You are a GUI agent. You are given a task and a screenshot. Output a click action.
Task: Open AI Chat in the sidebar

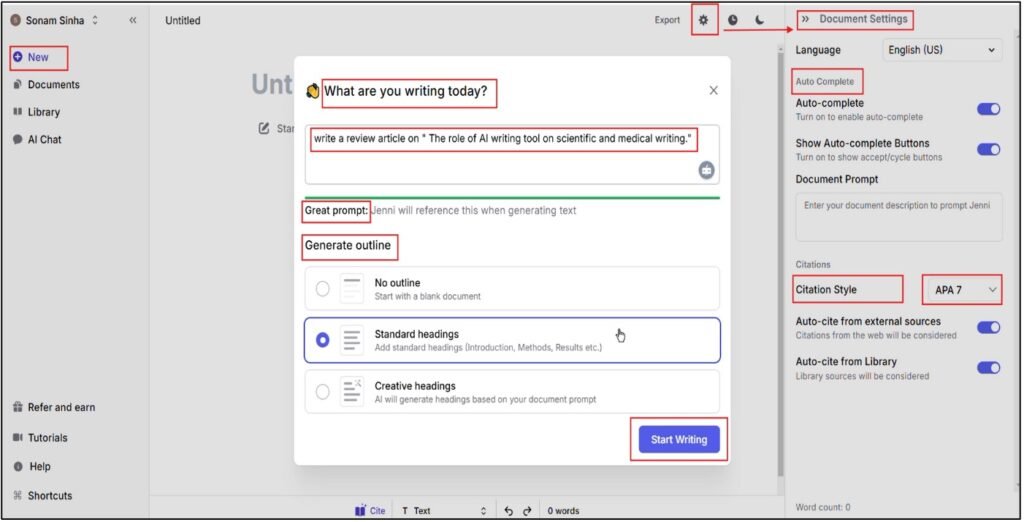tap(37, 139)
